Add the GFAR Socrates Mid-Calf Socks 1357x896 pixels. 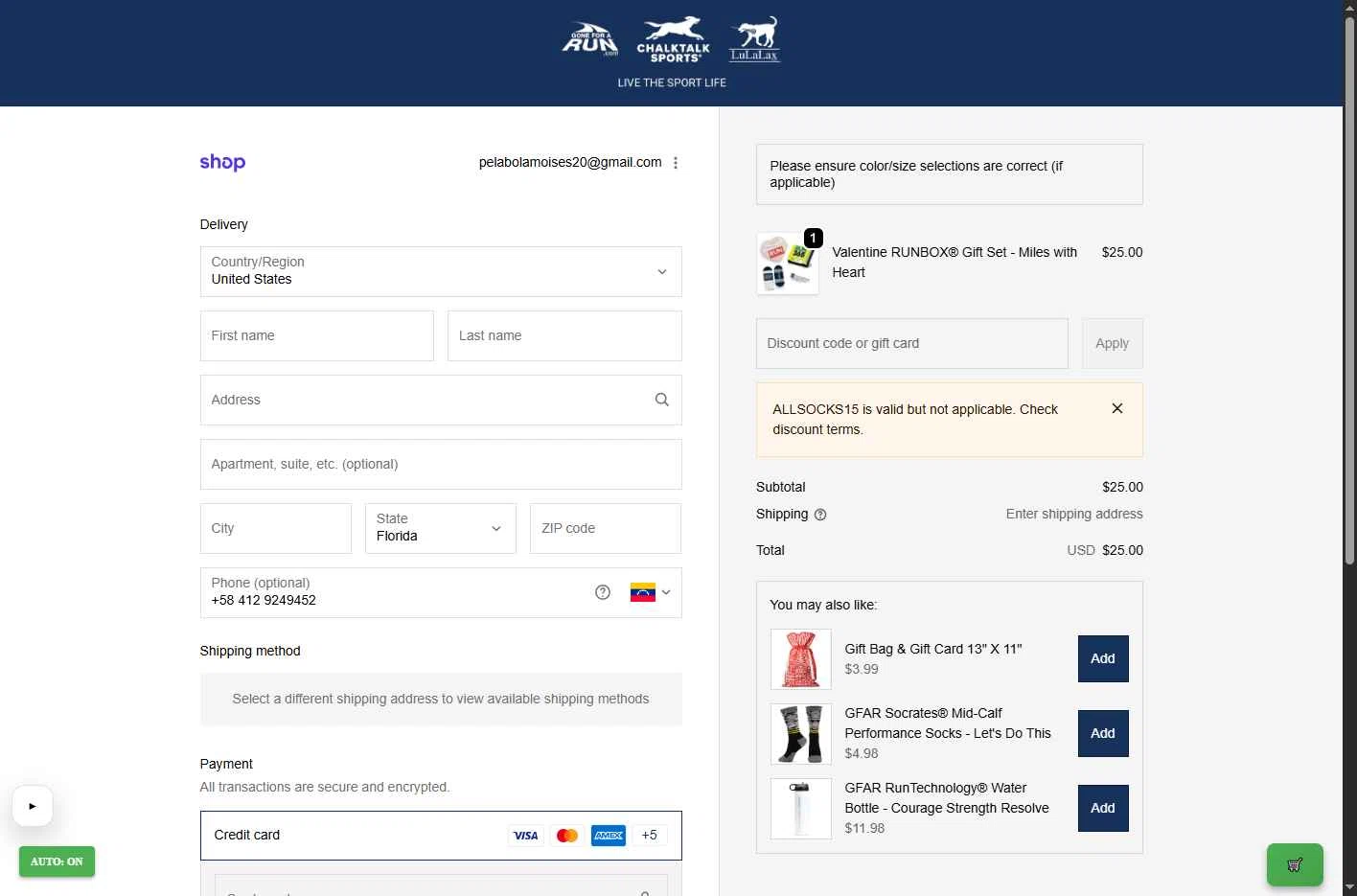[x=1103, y=733]
